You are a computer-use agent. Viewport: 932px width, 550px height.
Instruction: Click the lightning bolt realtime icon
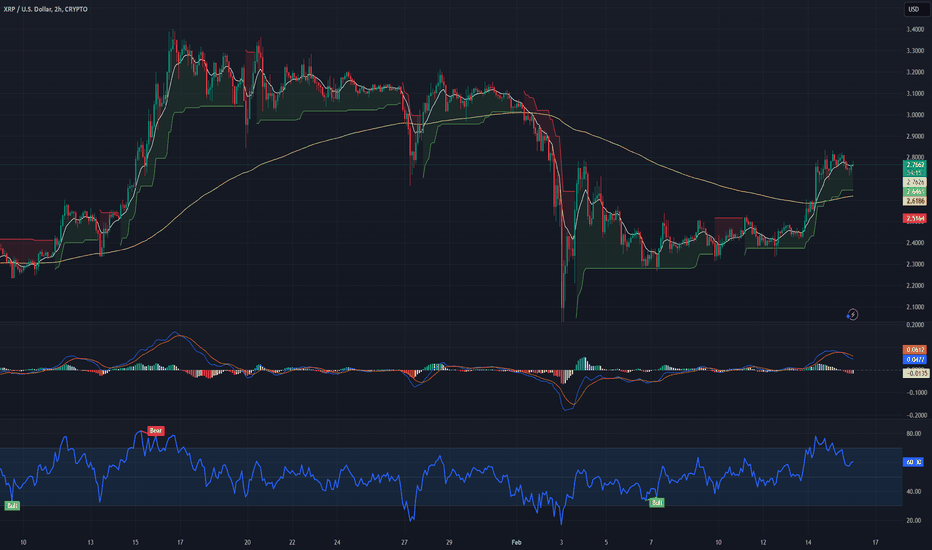pos(852,315)
